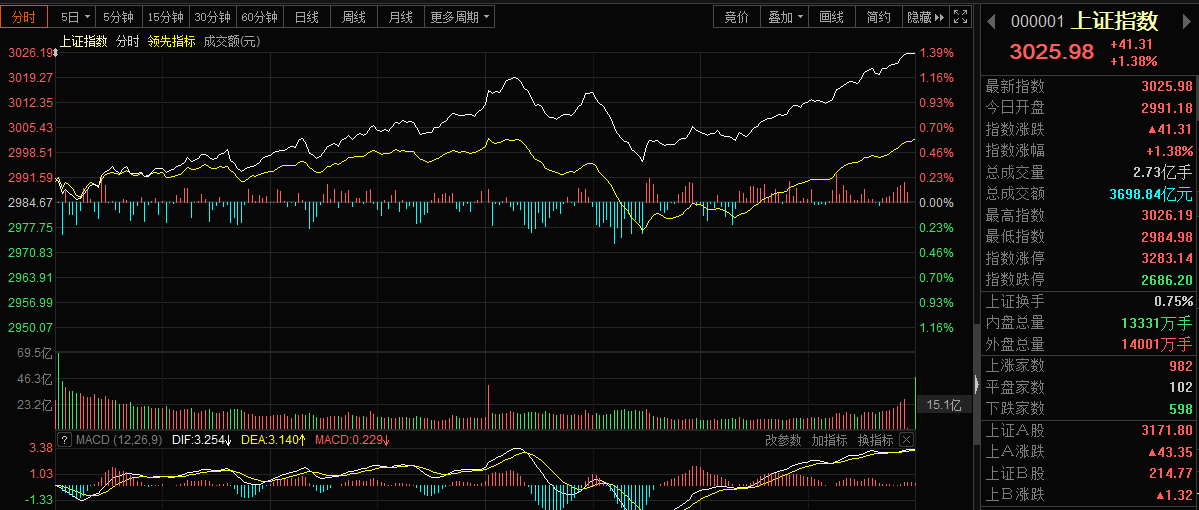Activate the 画线 drawing tools
This screenshot has height=510, width=1199.
pyautogui.click(x=831, y=17)
